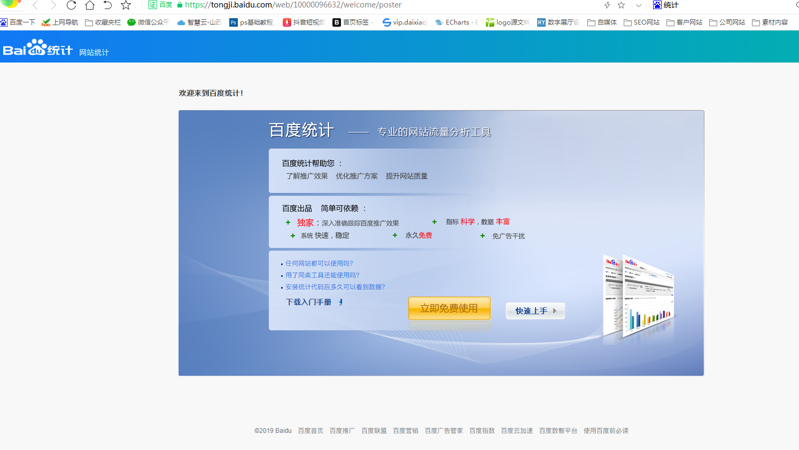
Task: Click the lightning speed-mode icon
Action: click(x=607, y=5)
